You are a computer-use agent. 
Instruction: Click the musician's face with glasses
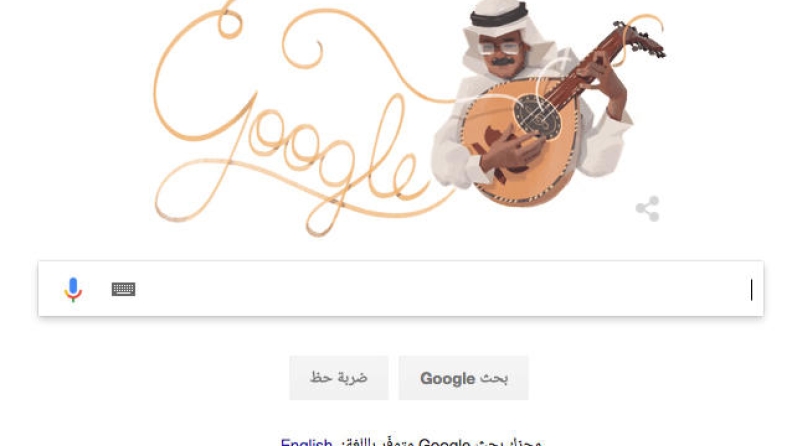(500, 55)
